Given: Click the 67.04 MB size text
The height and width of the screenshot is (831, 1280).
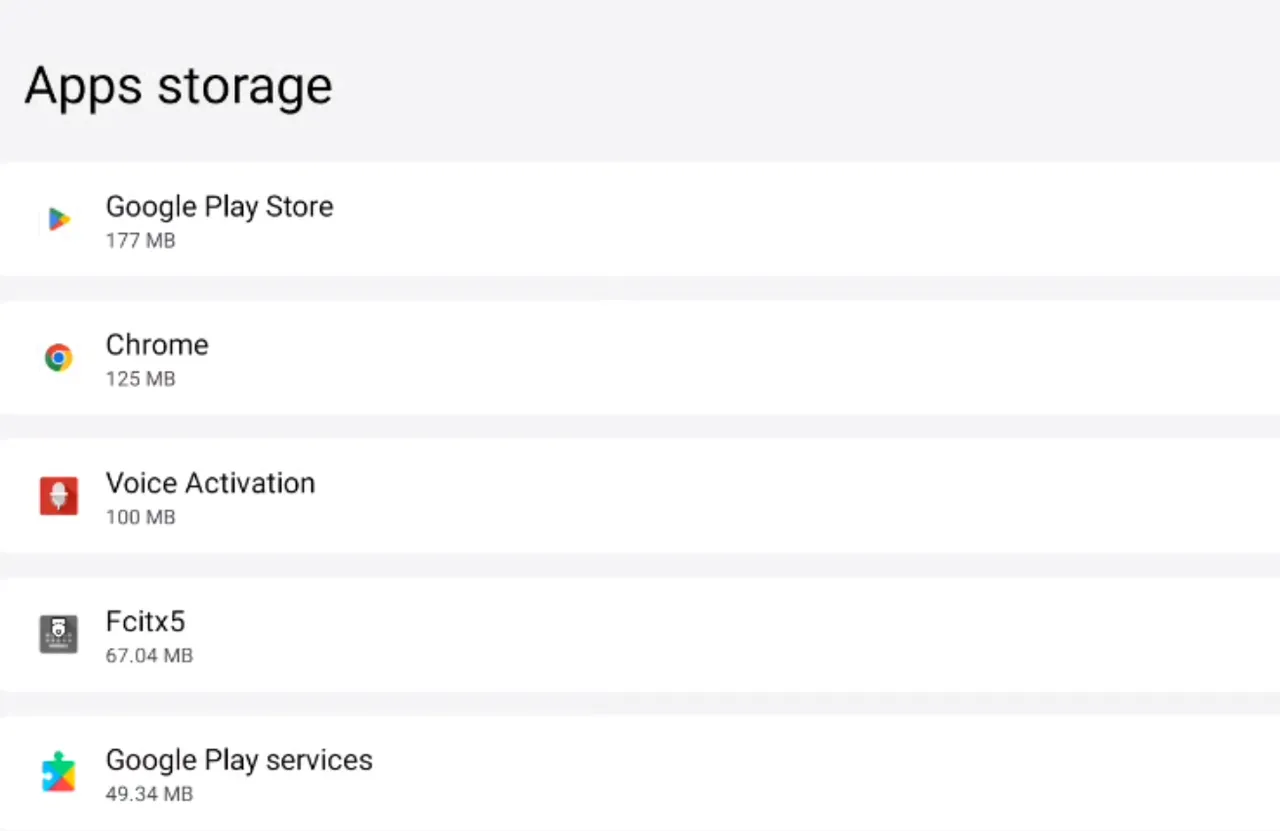Looking at the screenshot, I should click(149, 656).
